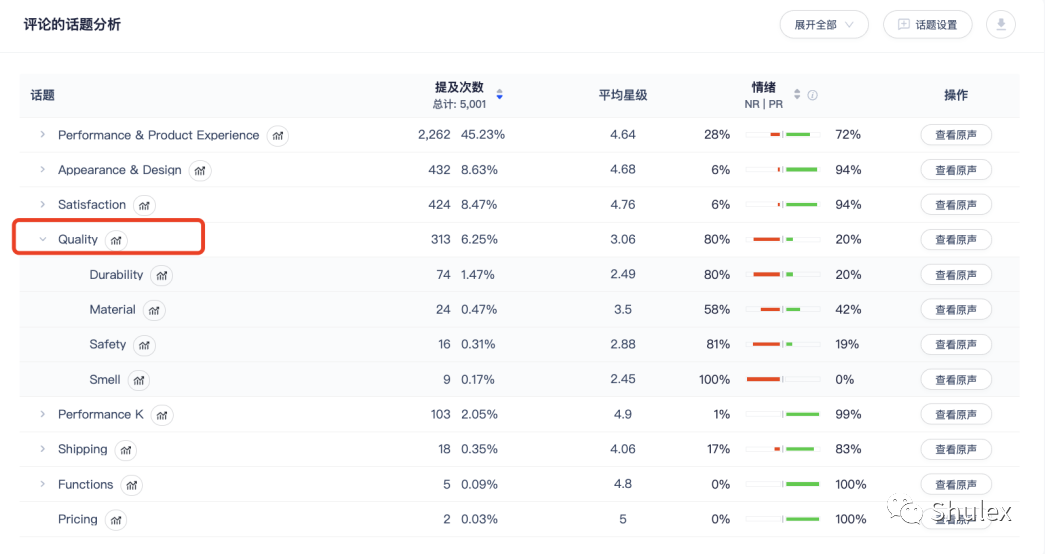Open trend chart icon beside Performance K
Viewport: 1045px width, 554px height.
click(x=162, y=415)
